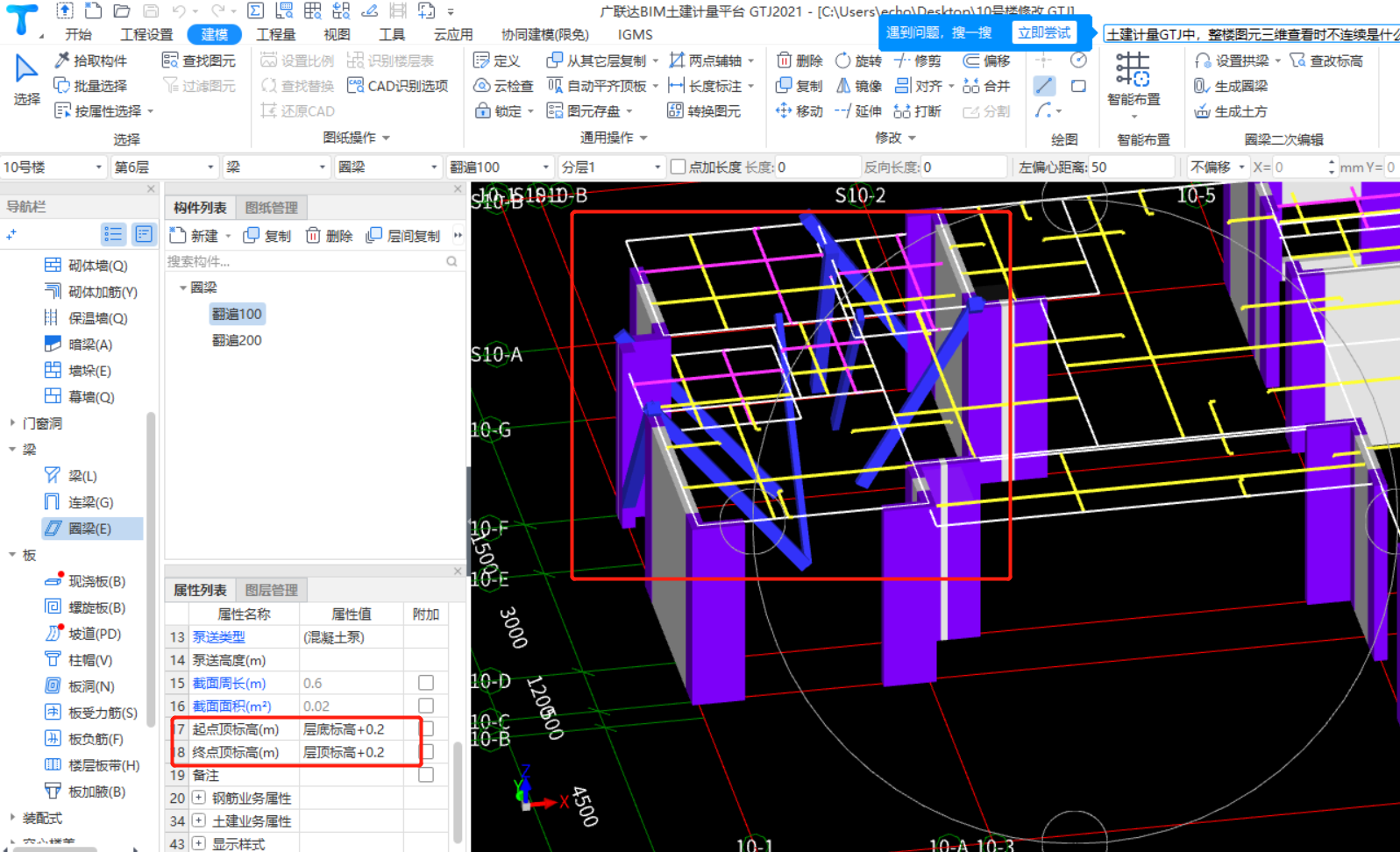Viewport: 1400px width, 852px height.
Task: Click 层间复制 in component list toolbar
Action: (x=403, y=235)
